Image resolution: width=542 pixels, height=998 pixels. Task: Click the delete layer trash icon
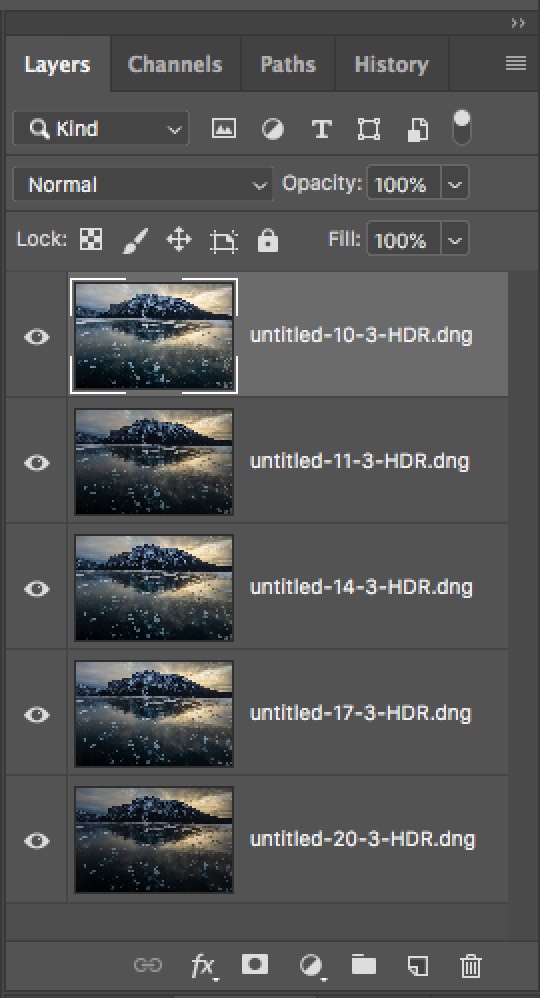pyautogui.click(x=471, y=966)
